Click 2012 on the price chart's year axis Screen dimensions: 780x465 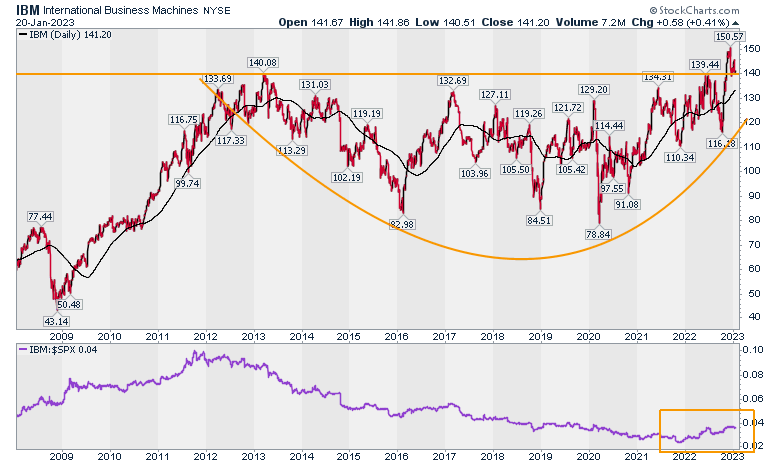(x=205, y=337)
